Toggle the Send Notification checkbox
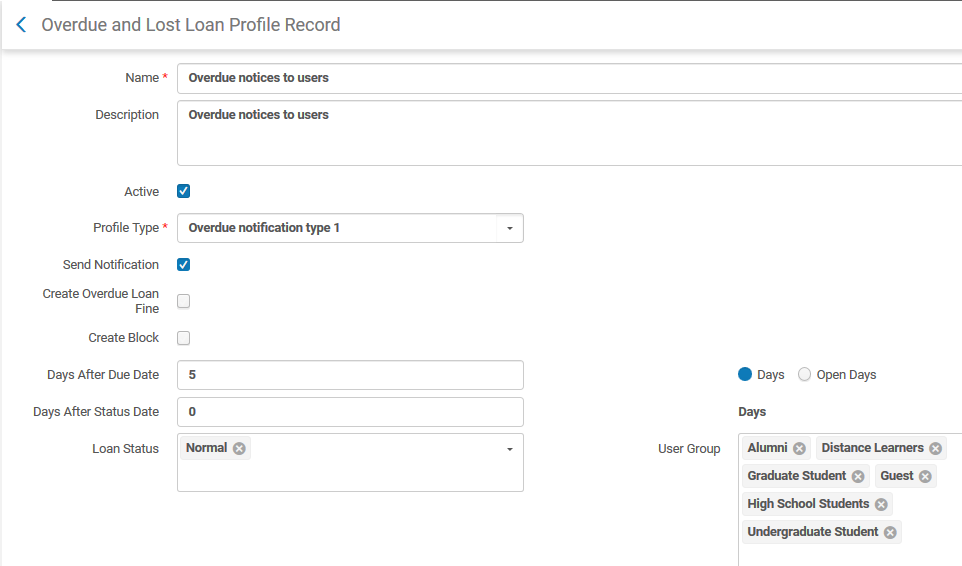The width and height of the screenshot is (962, 566). coord(183,265)
